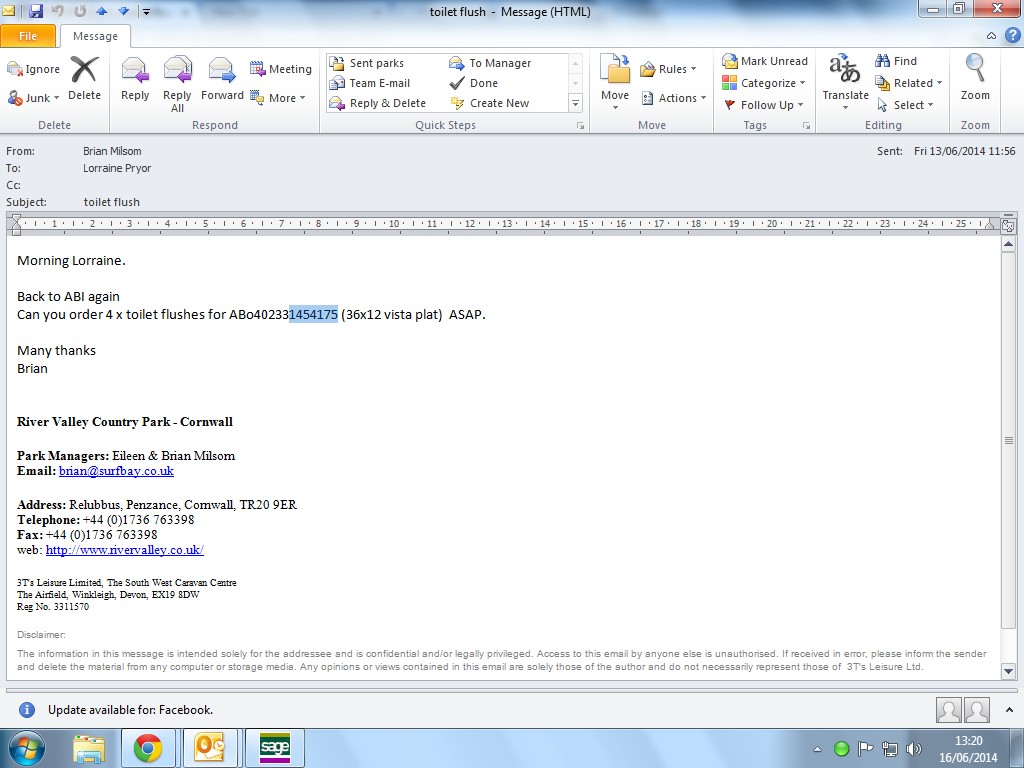Open the Follow Up flag menu
Viewport: 1024px width, 768px height.
[x=763, y=104]
